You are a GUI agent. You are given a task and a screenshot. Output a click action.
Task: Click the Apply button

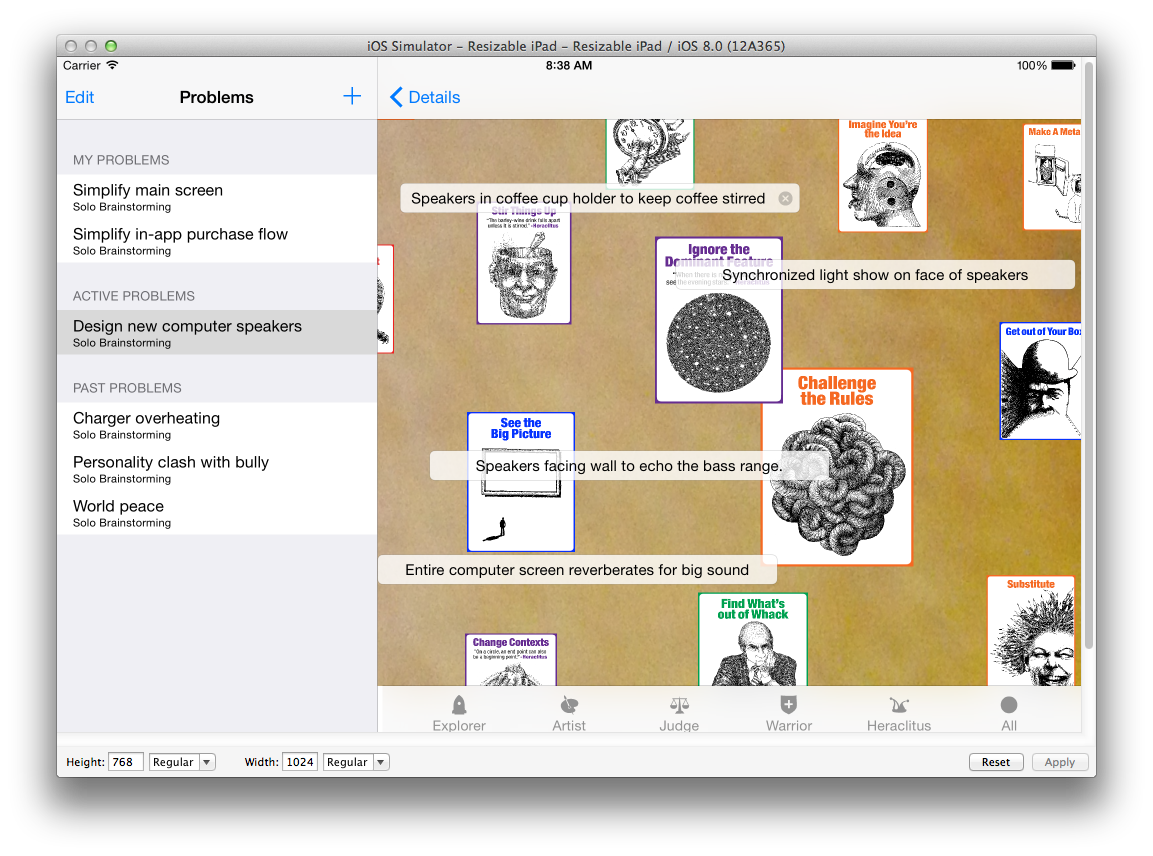(x=1060, y=762)
